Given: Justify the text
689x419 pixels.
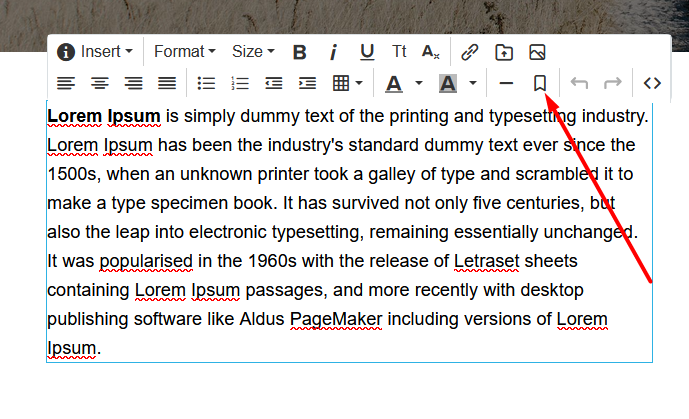Looking at the screenshot, I should click(167, 83).
